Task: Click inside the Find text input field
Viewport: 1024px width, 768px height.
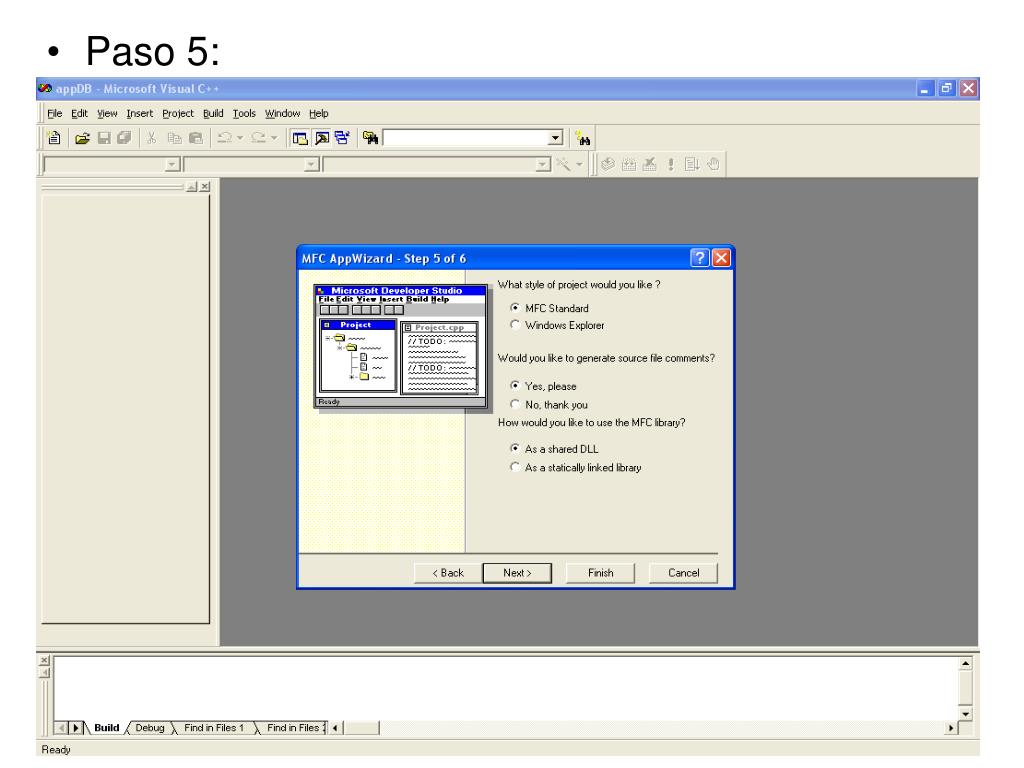Action: (466, 138)
